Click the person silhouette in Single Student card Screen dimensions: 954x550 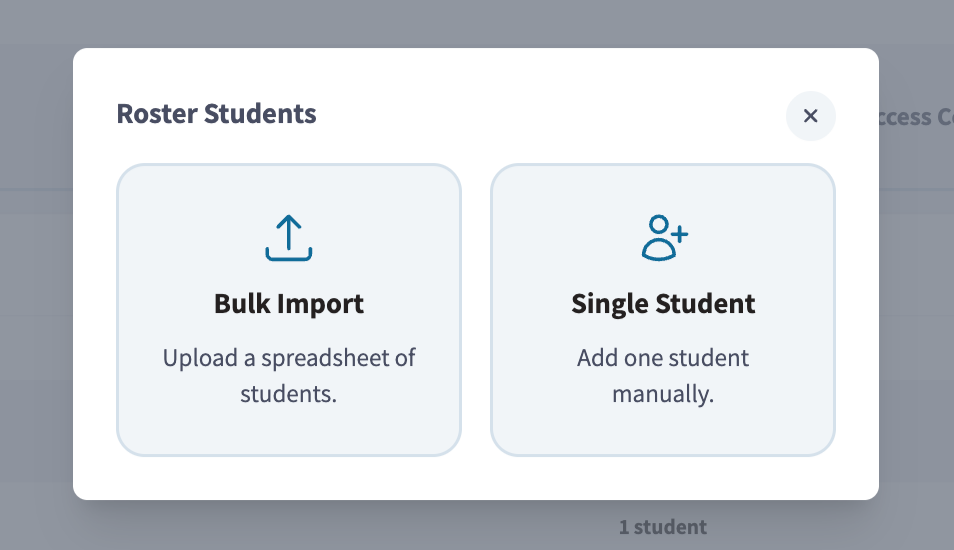click(x=658, y=238)
